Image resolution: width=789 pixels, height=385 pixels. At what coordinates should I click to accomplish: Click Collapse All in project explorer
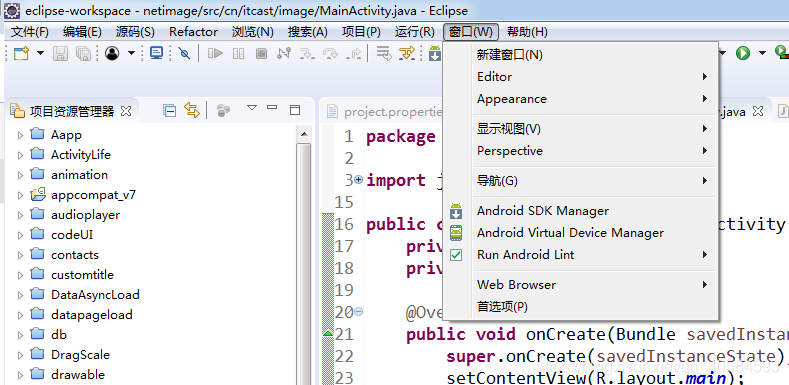[x=170, y=111]
